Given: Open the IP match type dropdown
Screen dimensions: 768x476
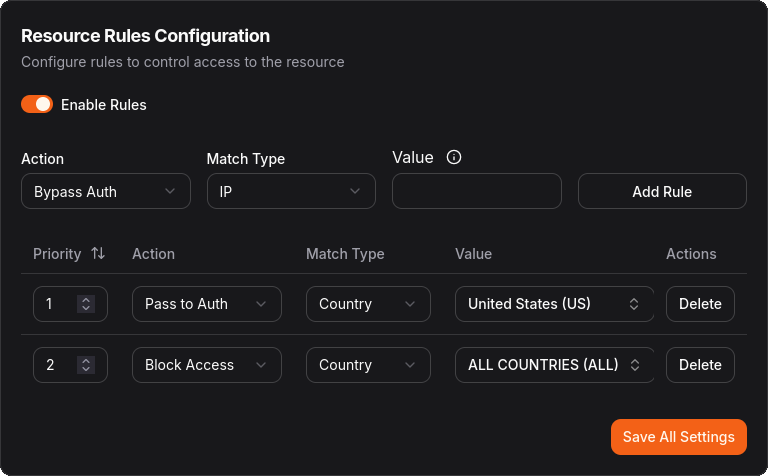Looking at the screenshot, I should [291, 192].
